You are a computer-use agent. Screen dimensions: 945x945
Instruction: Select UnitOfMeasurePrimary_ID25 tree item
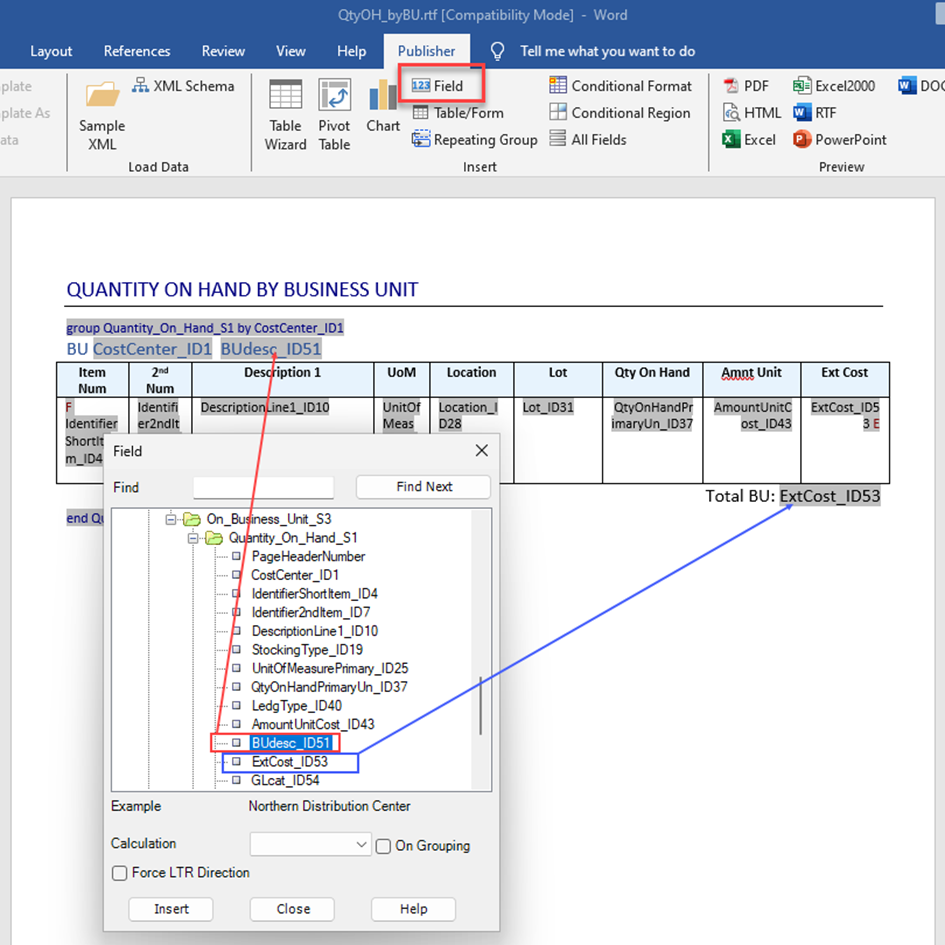tap(330, 668)
